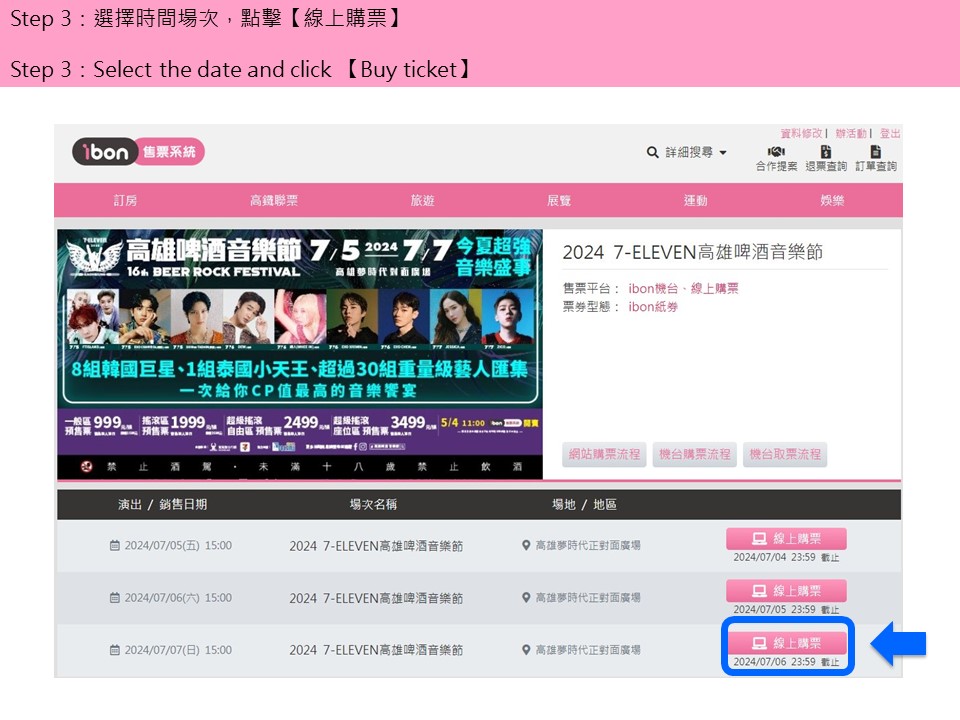960x720 pixels.
Task: Click the 資料修改 link
Action: point(801,133)
